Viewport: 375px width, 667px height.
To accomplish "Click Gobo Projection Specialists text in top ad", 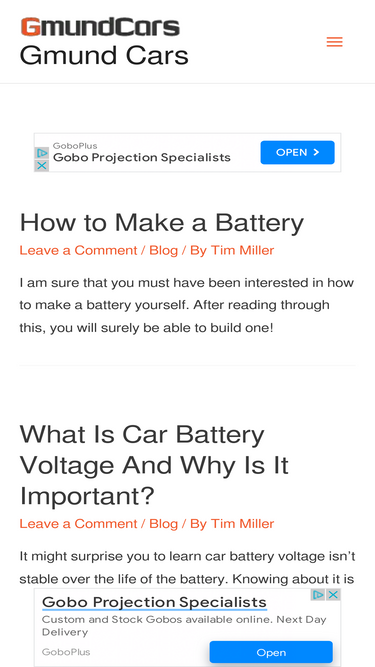I will point(142,157).
